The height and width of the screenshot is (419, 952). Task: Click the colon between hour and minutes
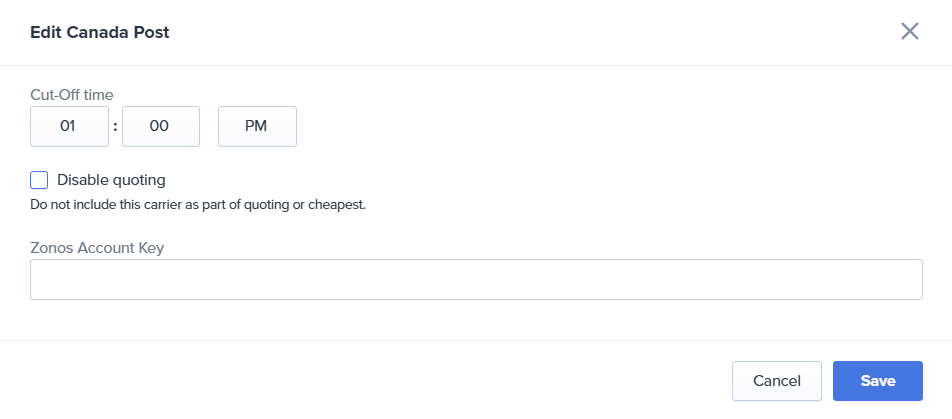point(115,128)
